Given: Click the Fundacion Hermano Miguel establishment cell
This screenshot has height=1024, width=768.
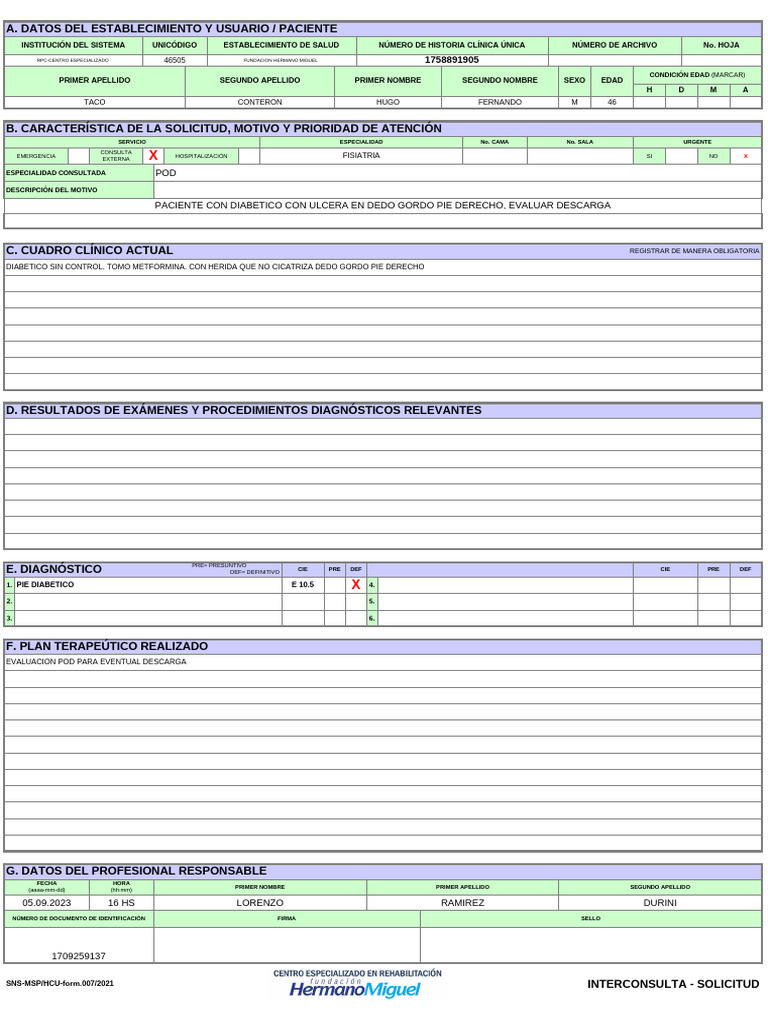Looking at the screenshot, I should coord(281,60).
